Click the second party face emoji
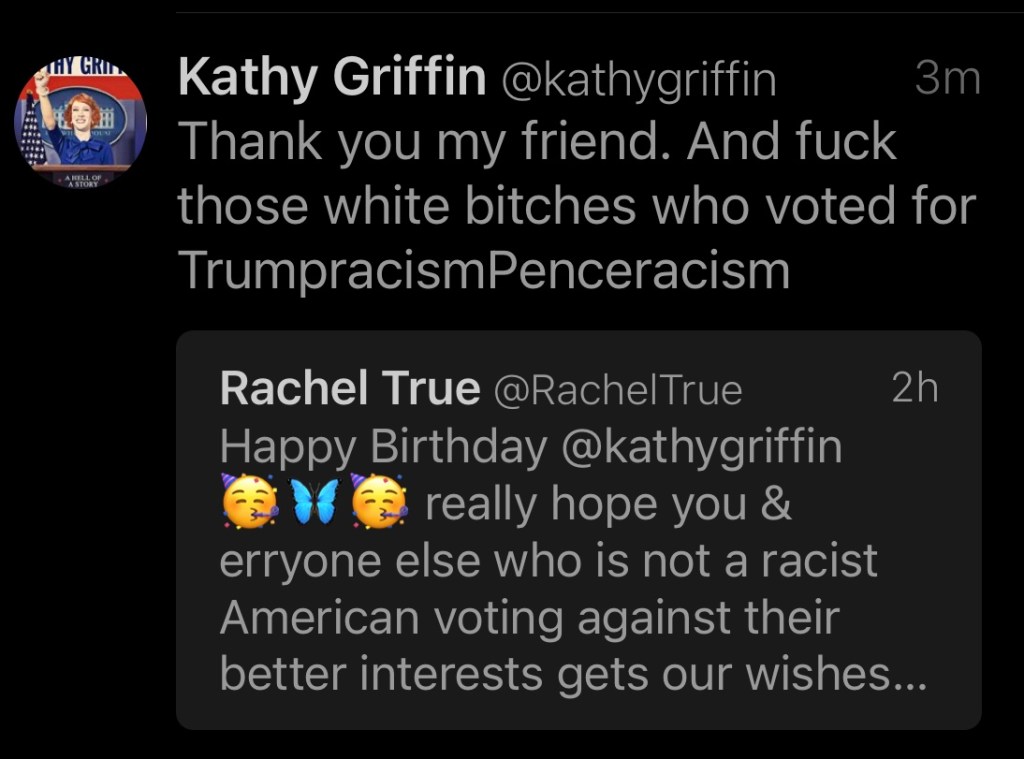The image size is (1024, 759). pos(381,503)
